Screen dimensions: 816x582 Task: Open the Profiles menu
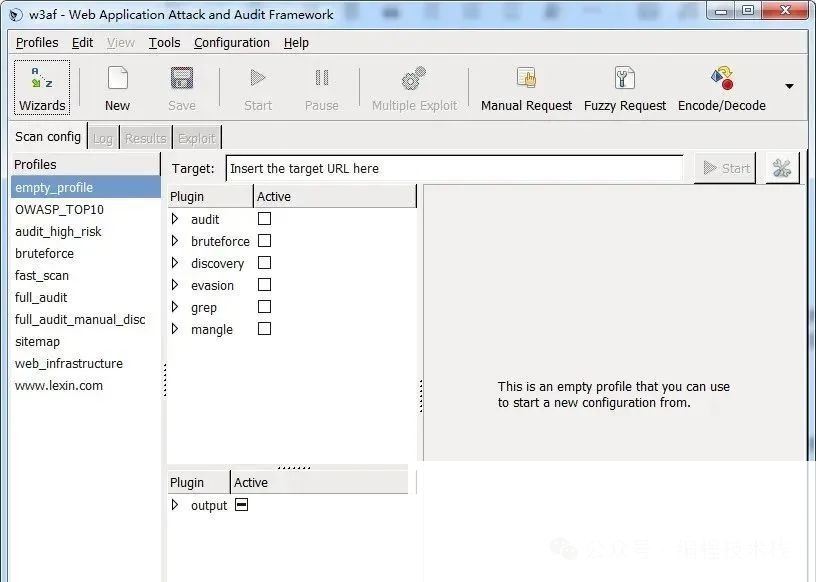(37, 43)
